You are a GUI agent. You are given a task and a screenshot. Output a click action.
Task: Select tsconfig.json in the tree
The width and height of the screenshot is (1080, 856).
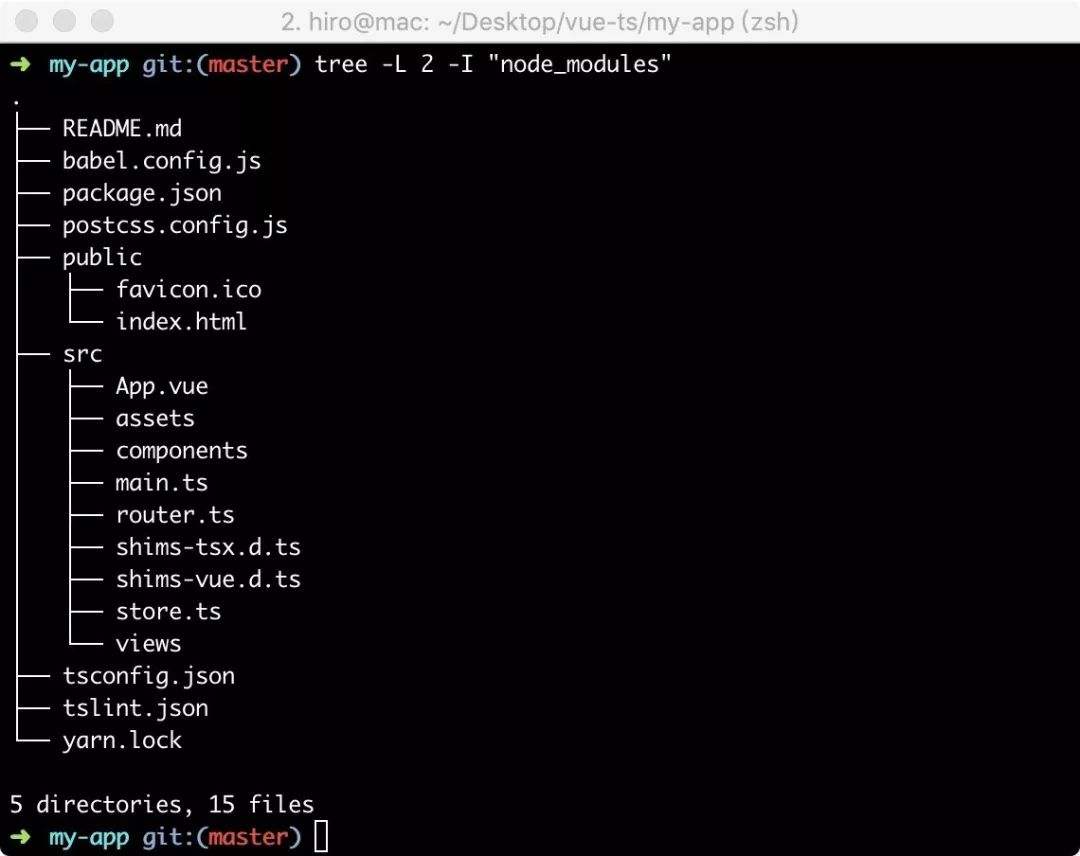tap(149, 676)
